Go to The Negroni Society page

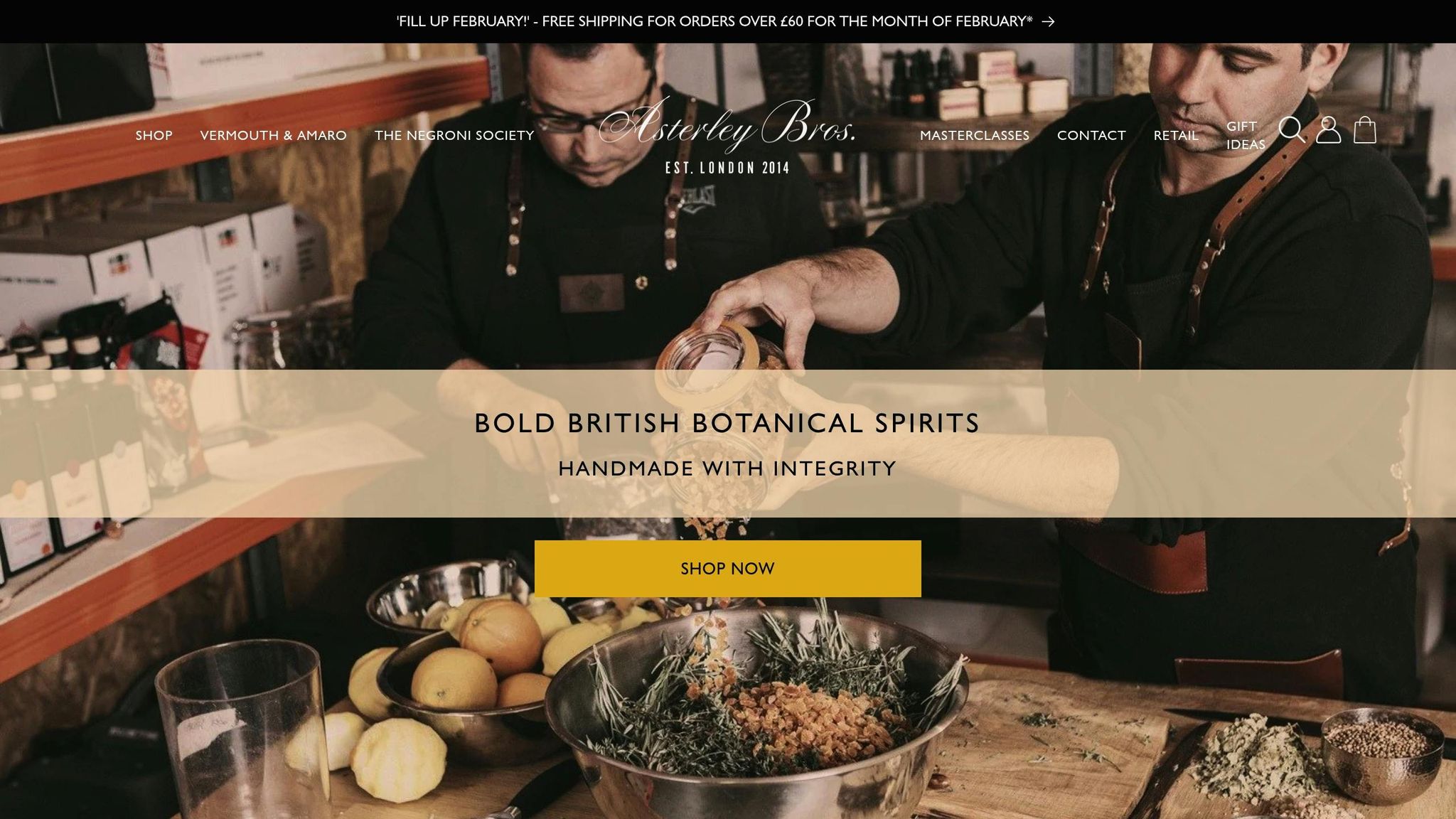coord(454,135)
